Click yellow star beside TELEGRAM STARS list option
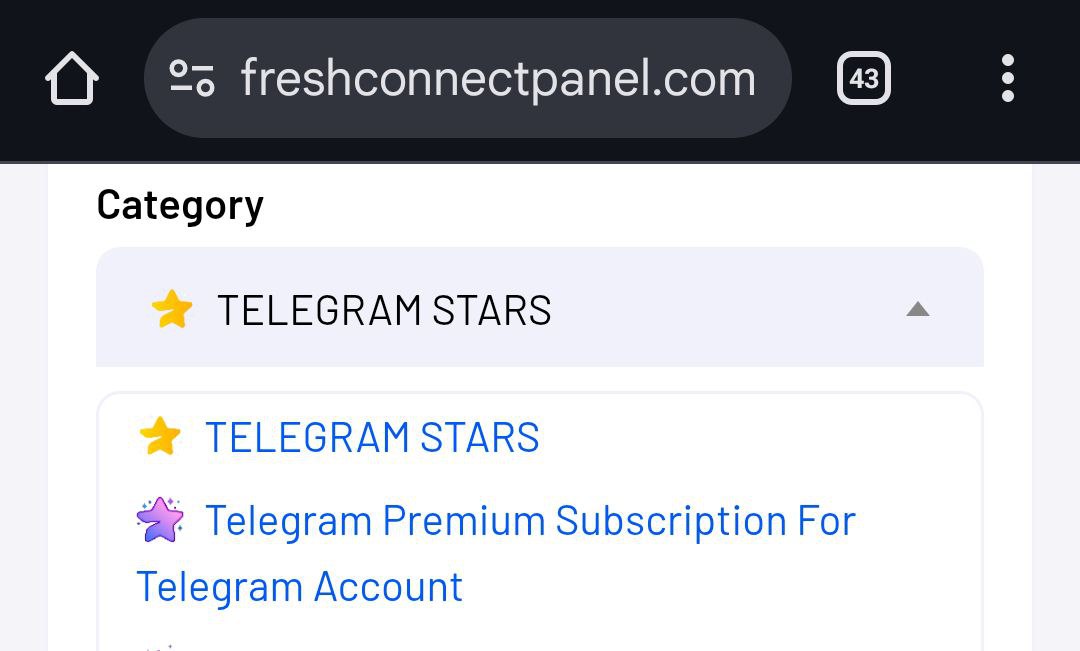Screen dimensions: 1080x651 pyautogui.click(x=160, y=437)
